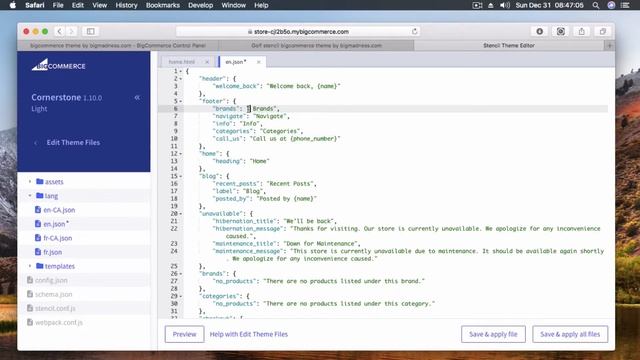
Task: Click Save & apply file button
Action: [x=493, y=334]
